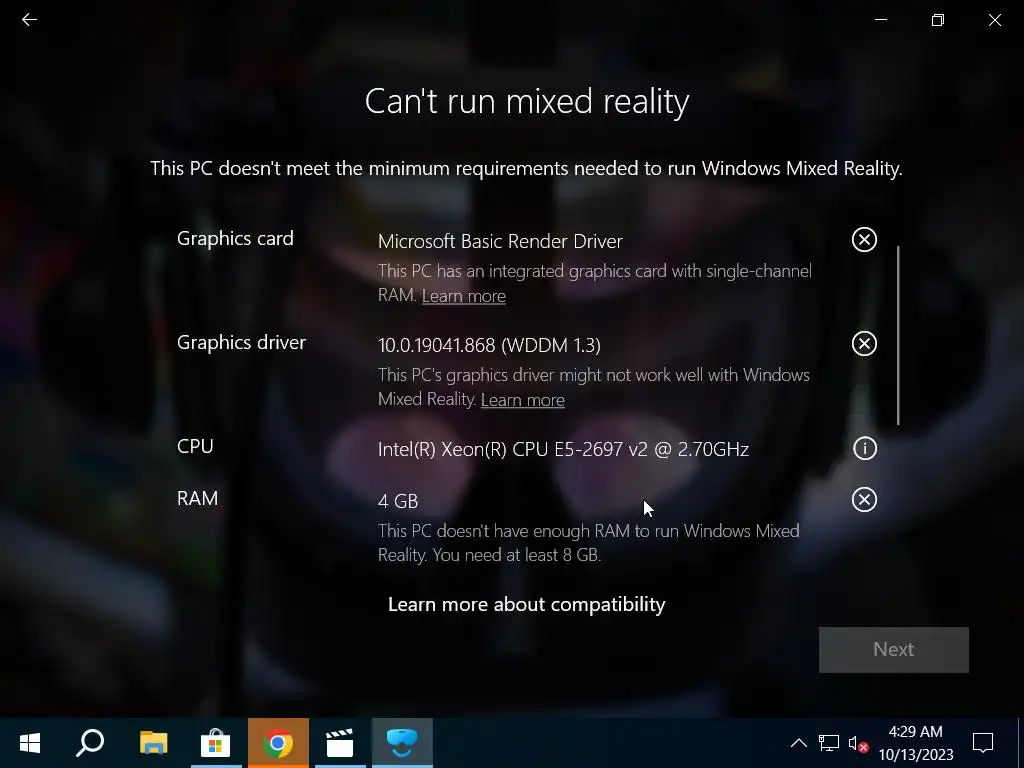Open Movies & TV clapperboard taskbar icon
This screenshot has height=768, width=1024.
[340, 743]
